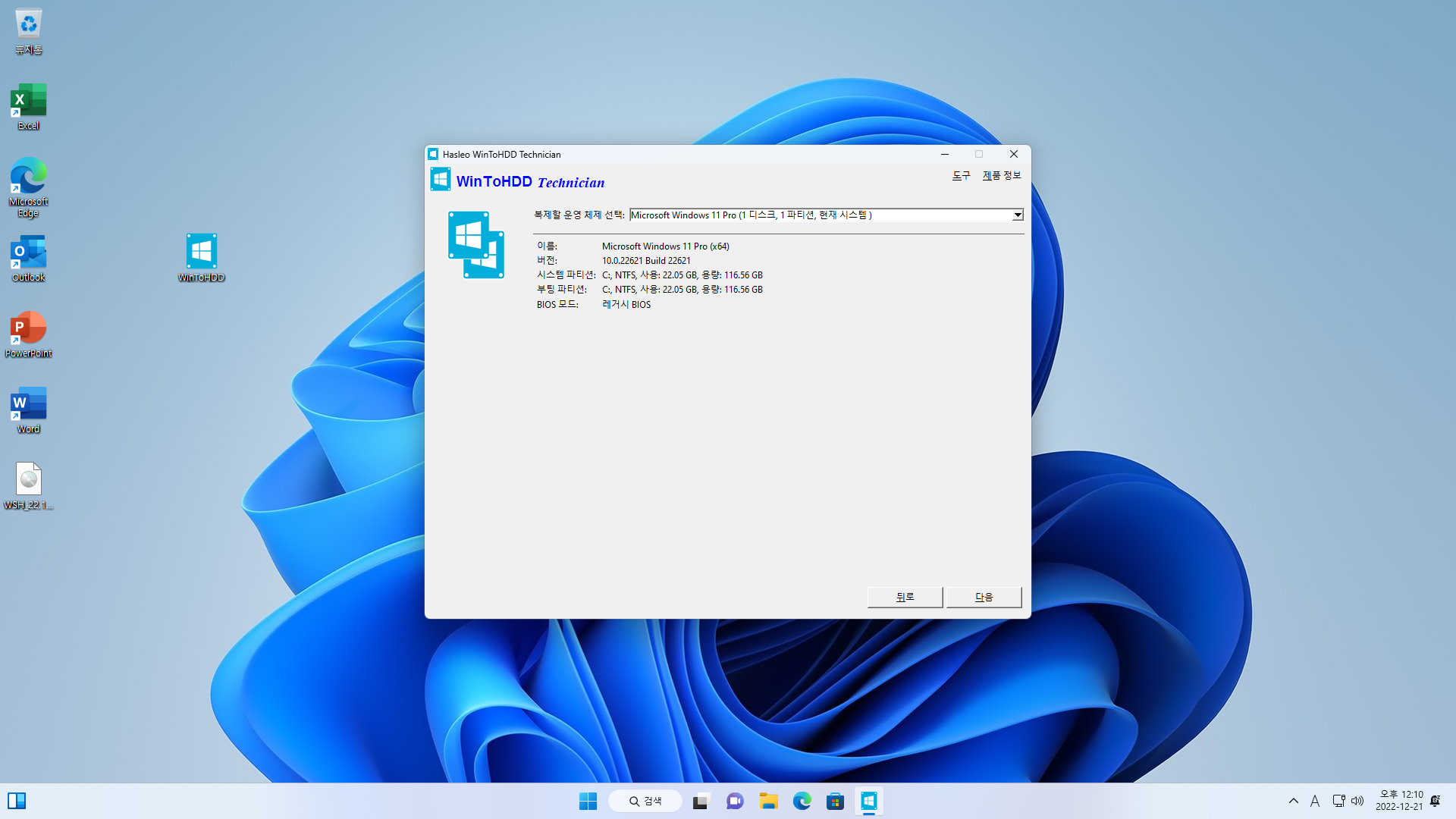1456x819 pixels.
Task: Show hidden system tray icons
Action: [1294, 801]
